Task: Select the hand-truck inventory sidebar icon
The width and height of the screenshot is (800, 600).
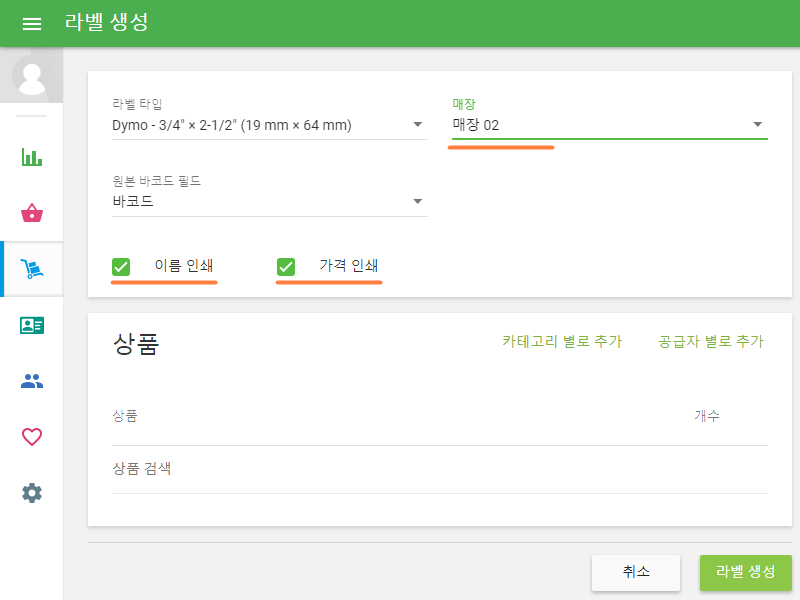Action: point(32,269)
